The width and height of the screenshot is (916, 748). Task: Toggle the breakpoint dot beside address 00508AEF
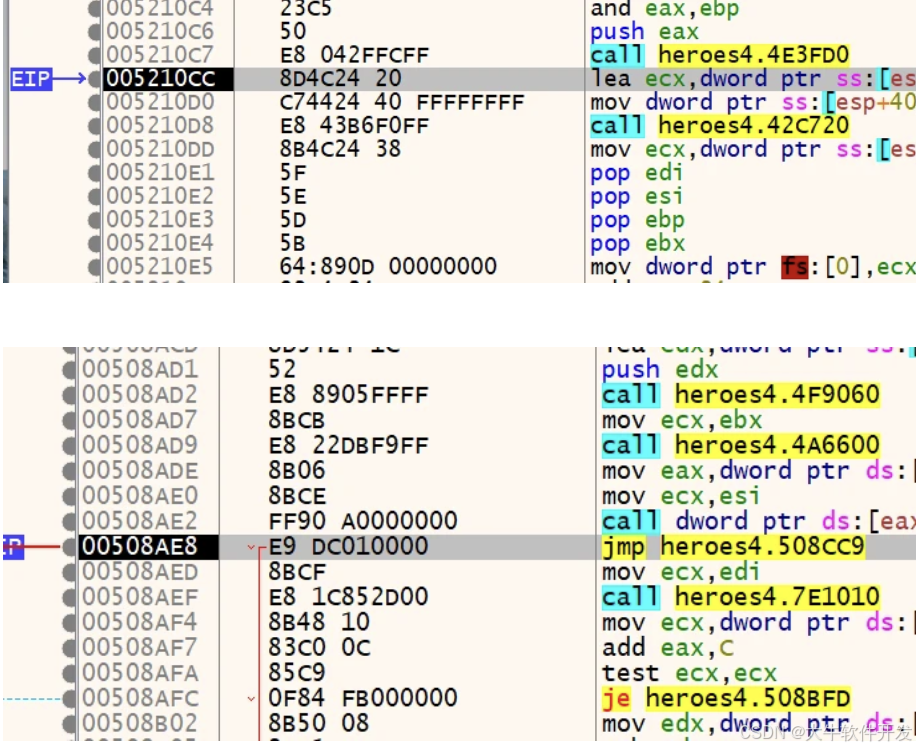(70, 597)
